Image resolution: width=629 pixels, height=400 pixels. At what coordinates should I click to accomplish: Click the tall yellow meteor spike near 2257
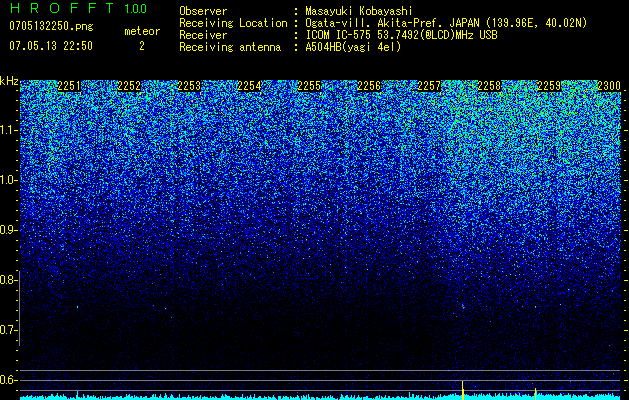[x=463, y=390]
